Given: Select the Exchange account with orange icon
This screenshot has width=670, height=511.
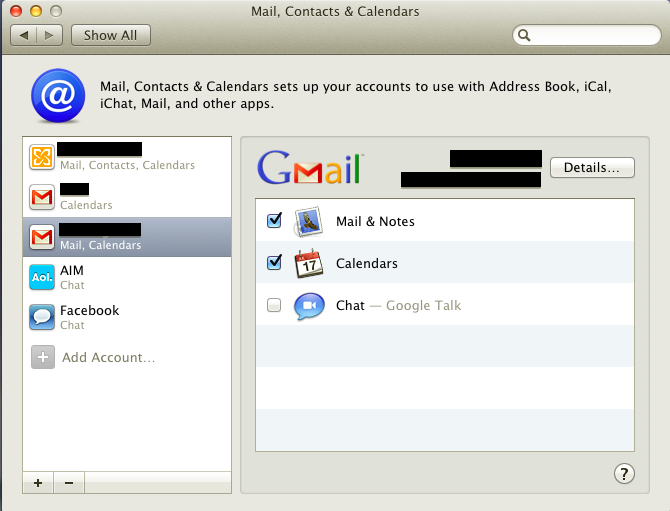Looking at the screenshot, I should (42, 157).
